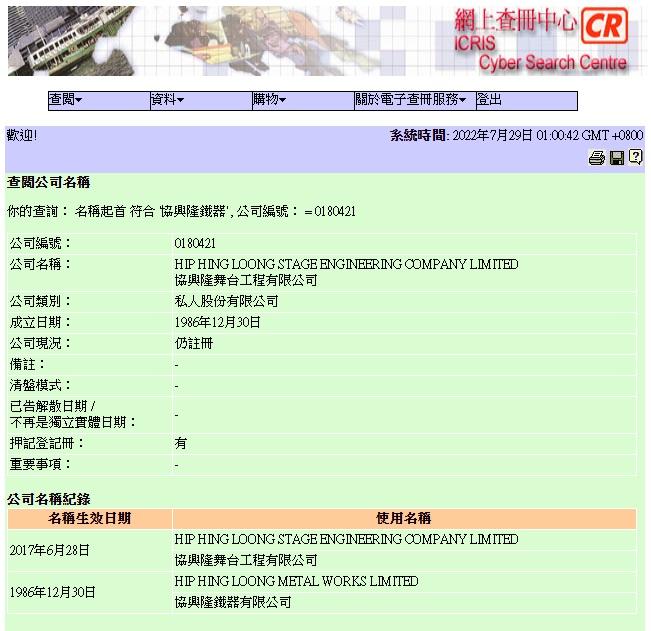The height and width of the screenshot is (631, 651).
Task: Click 登出 to log out
Action: (x=489, y=100)
